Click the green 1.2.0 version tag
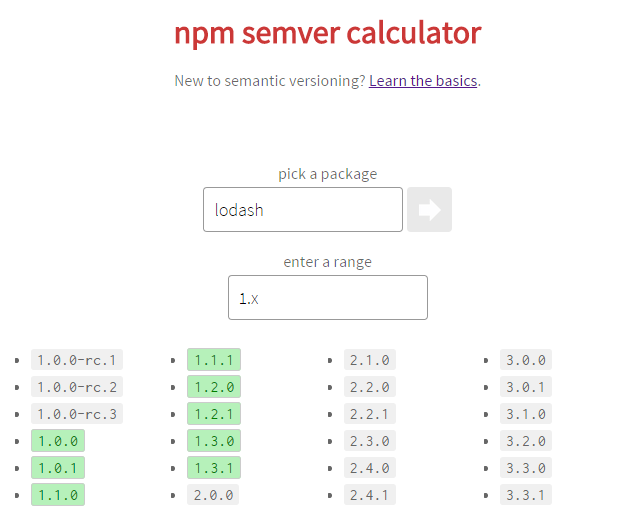This screenshot has width=620, height=523. pyautogui.click(x=214, y=387)
